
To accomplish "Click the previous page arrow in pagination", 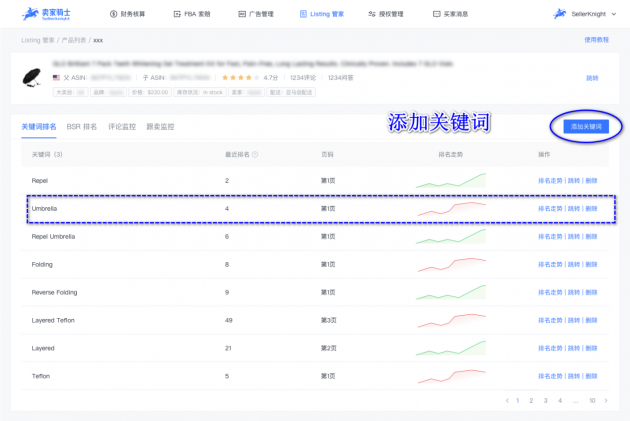I will [507, 401].
